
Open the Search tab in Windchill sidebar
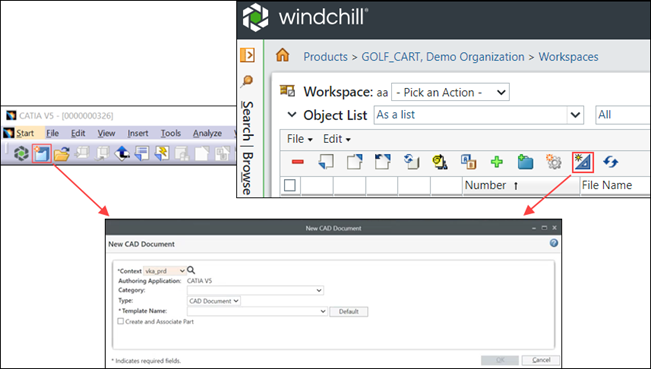click(x=247, y=121)
